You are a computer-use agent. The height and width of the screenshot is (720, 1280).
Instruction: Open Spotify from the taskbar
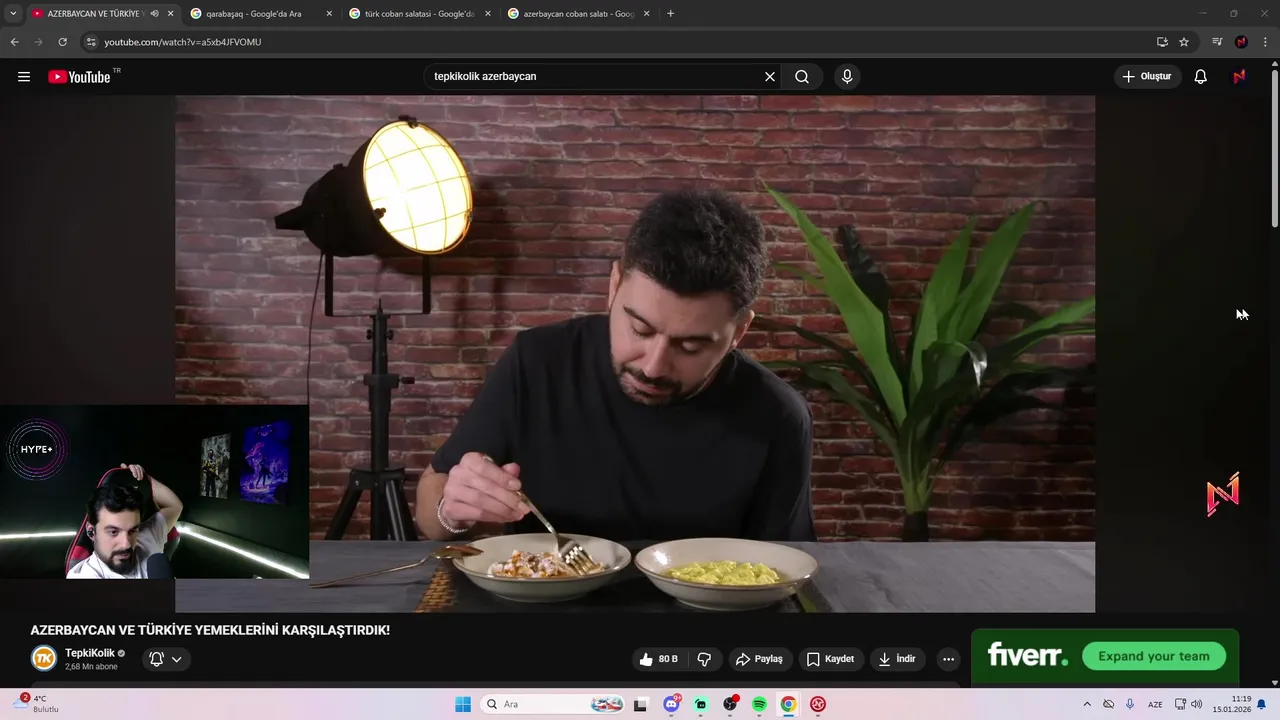pyautogui.click(x=759, y=704)
